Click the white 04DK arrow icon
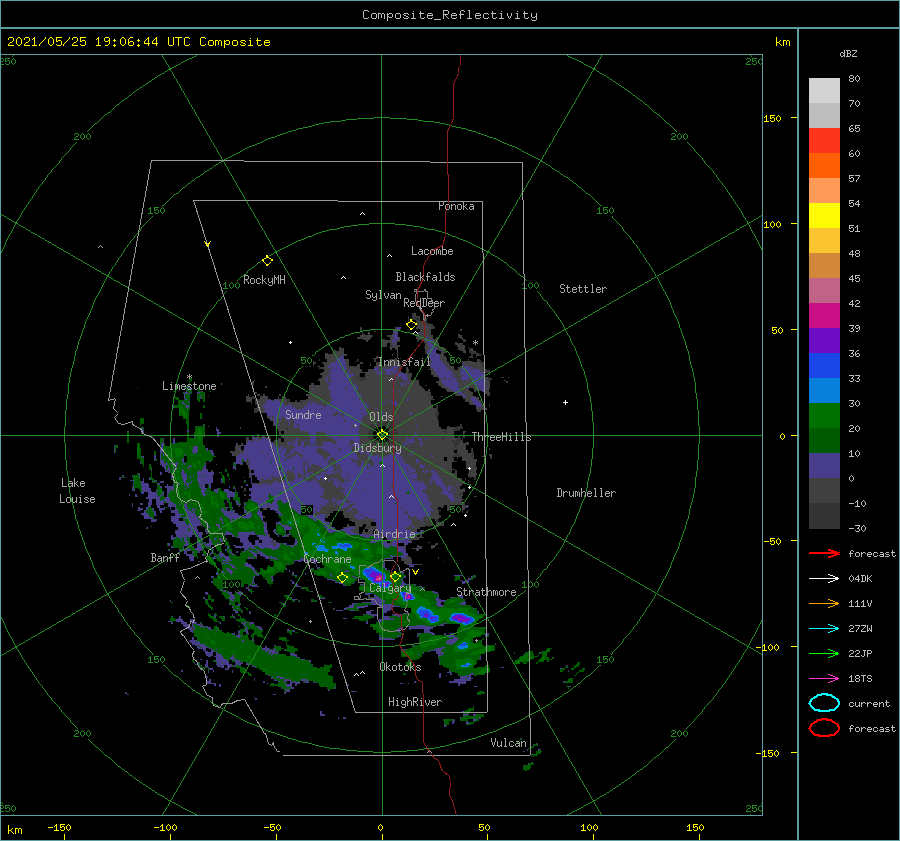The height and width of the screenshot is (841, 900). (824, 578)
